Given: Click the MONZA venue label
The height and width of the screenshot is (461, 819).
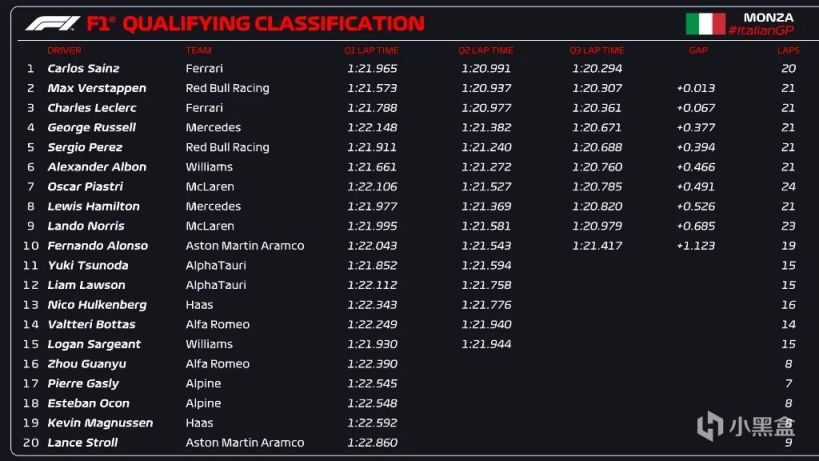Looking at the screenshot, I should [769, 17].
